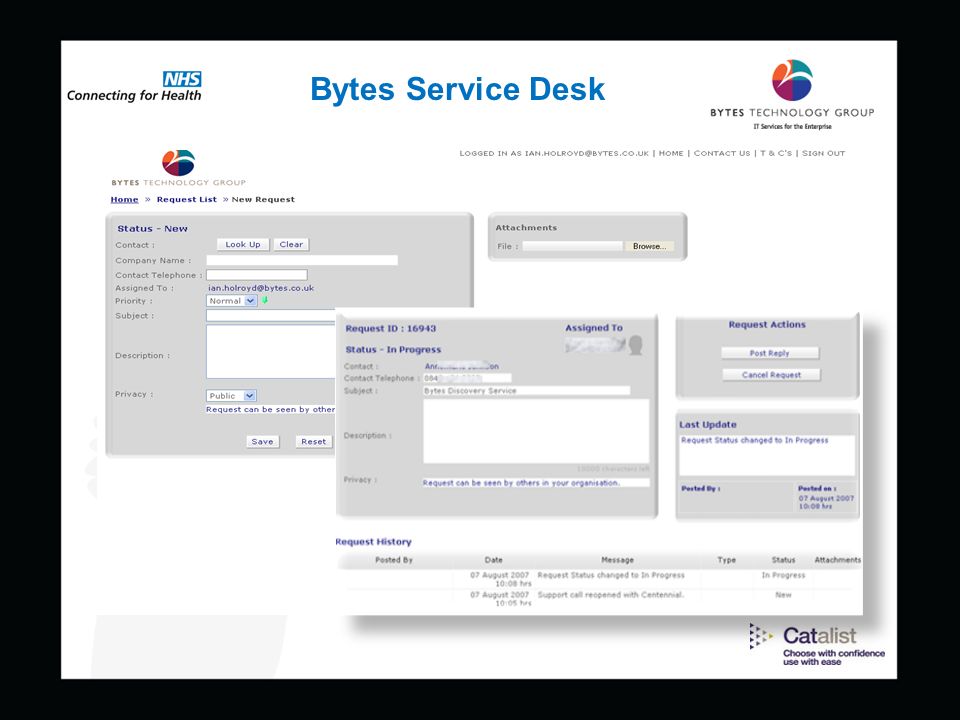
Task: Click the Description box in request 16943
Action: pos(536,432)
